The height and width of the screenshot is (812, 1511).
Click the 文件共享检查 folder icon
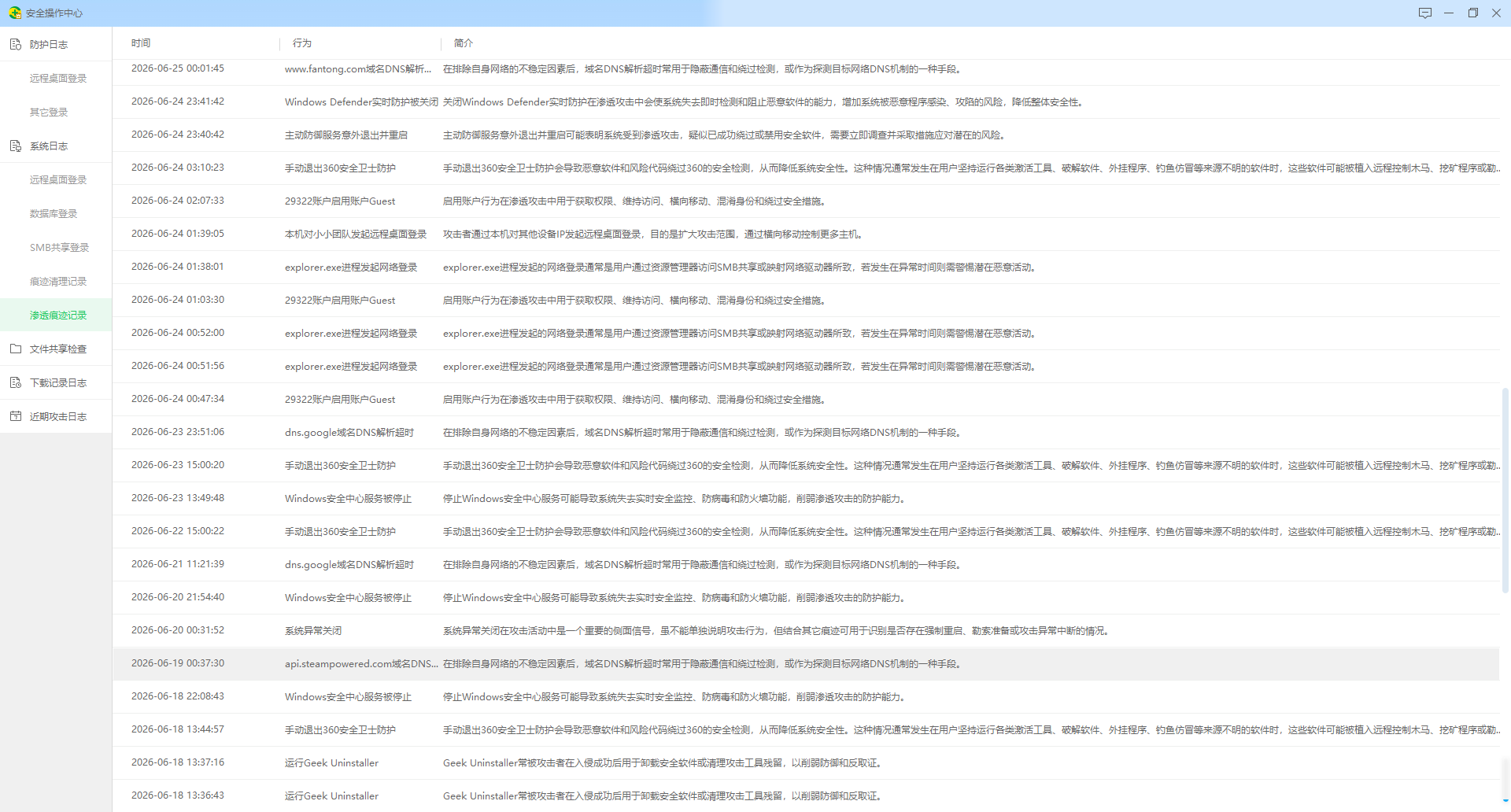tap(16, 349)
